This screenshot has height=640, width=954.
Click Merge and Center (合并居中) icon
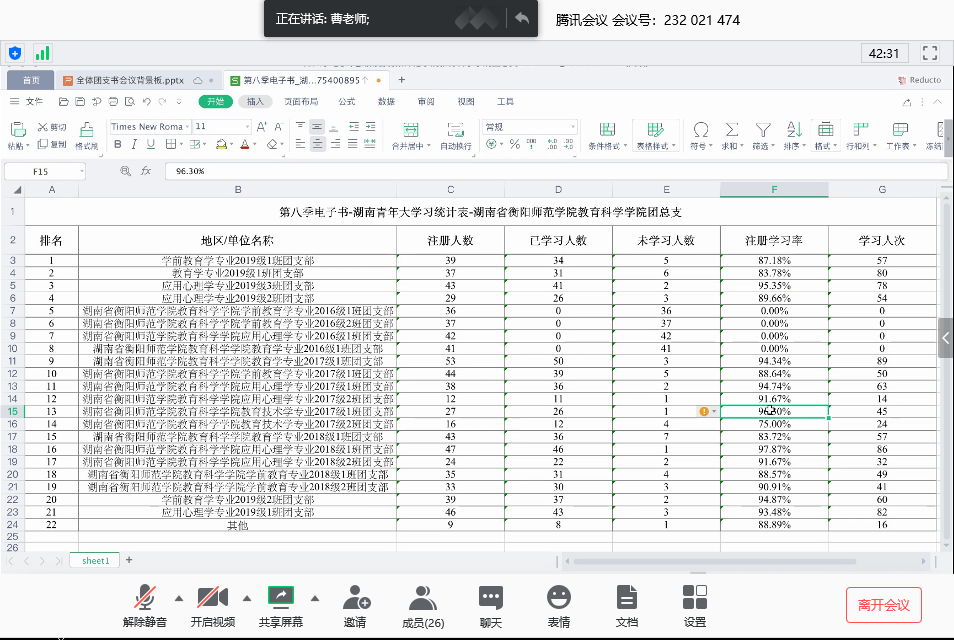pyautogui.click(x=410, y=133)
